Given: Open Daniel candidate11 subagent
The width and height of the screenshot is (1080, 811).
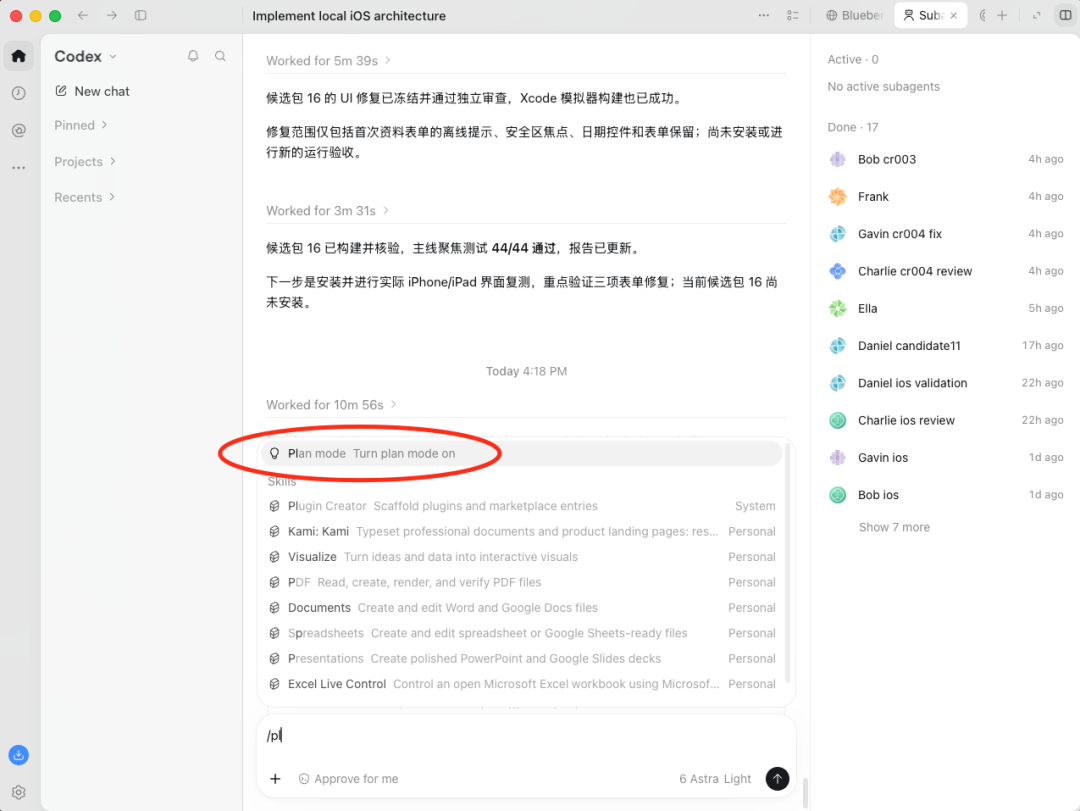Looking at the screenshot, I should pyautogui.click(x=946, y=345).
